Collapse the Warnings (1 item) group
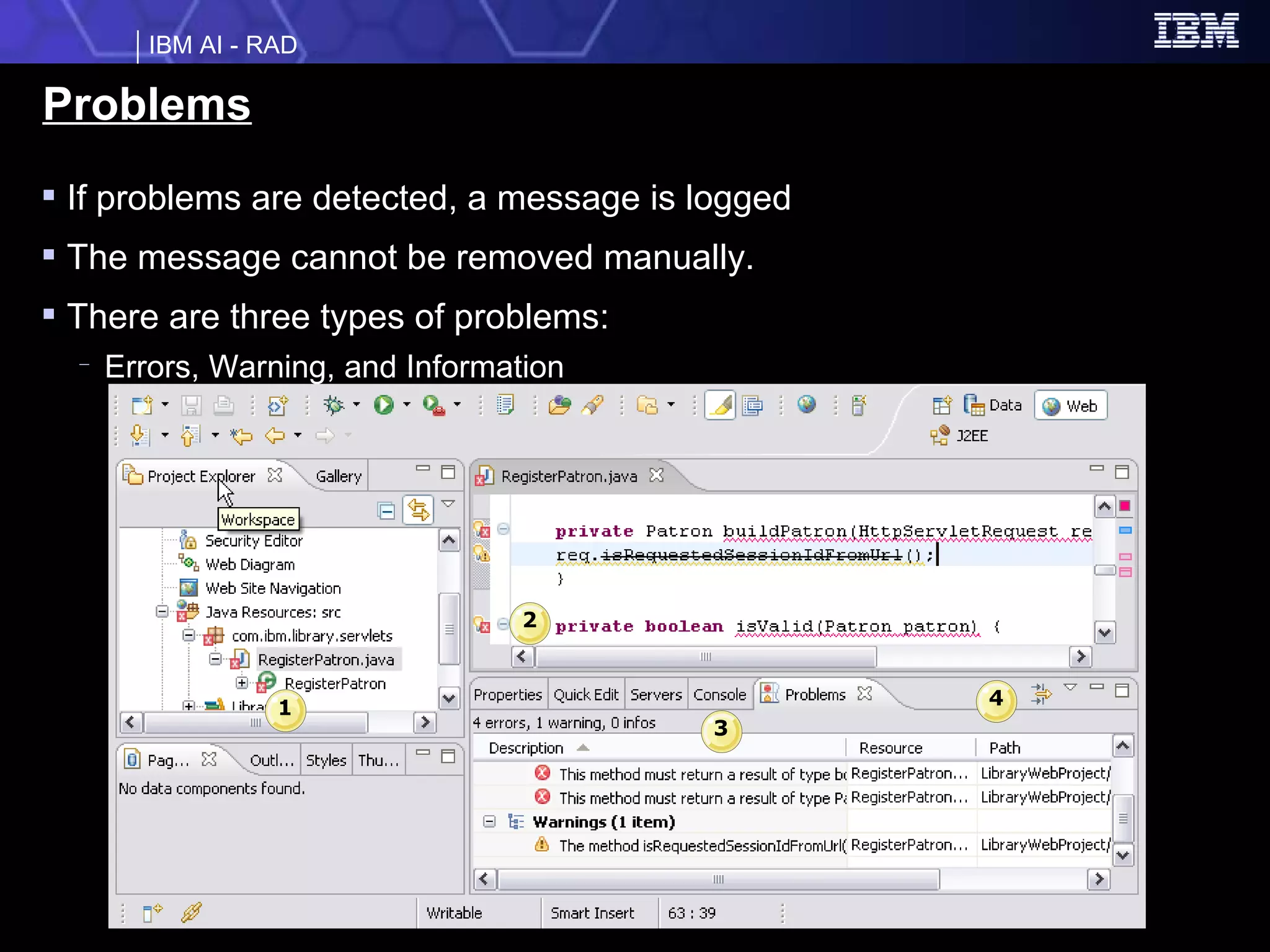 click(x=489, y=822)
